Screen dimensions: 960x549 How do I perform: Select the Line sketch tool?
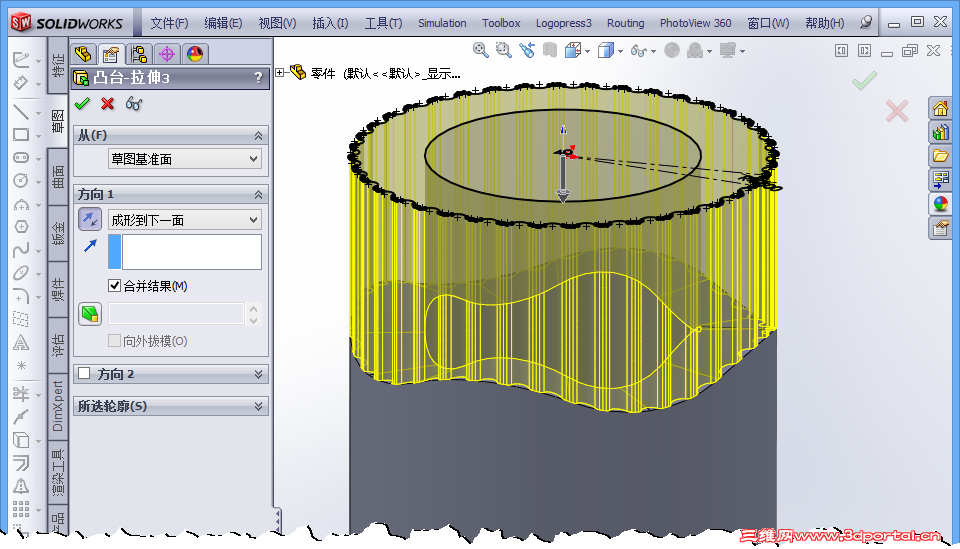pos(21,112)
